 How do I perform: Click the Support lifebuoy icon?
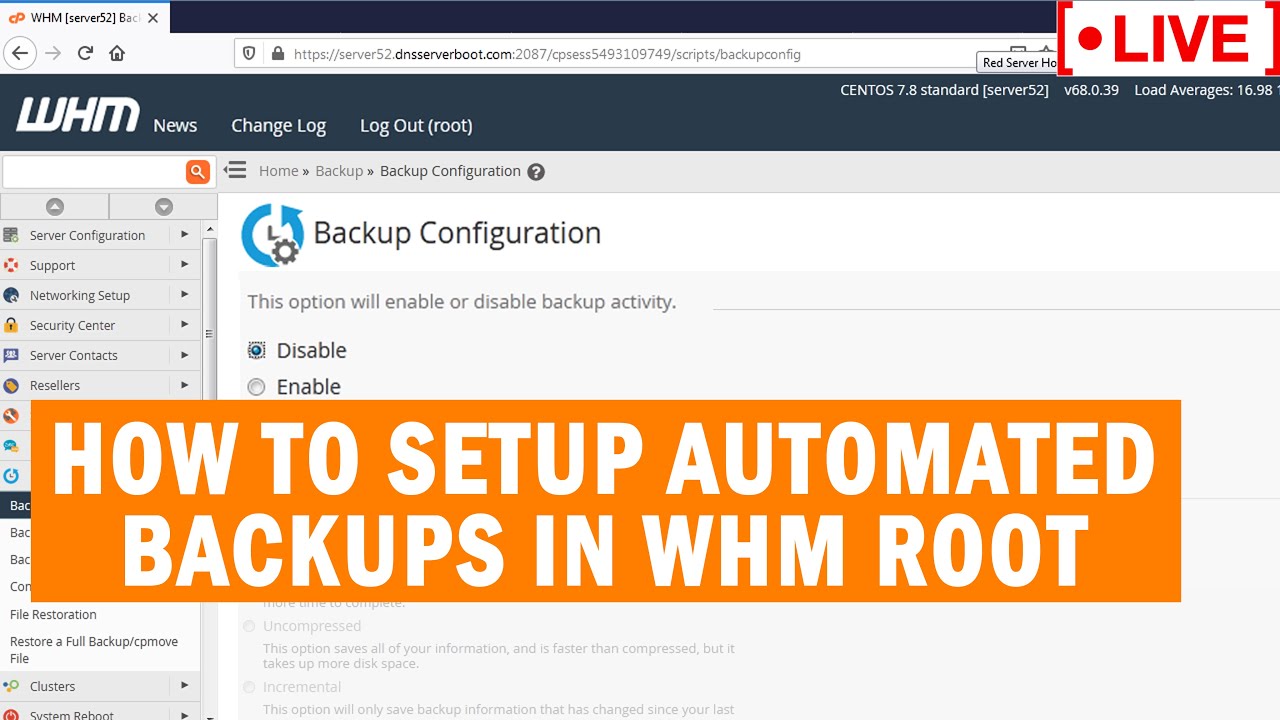pyautogui.click(x=11, y=265)
